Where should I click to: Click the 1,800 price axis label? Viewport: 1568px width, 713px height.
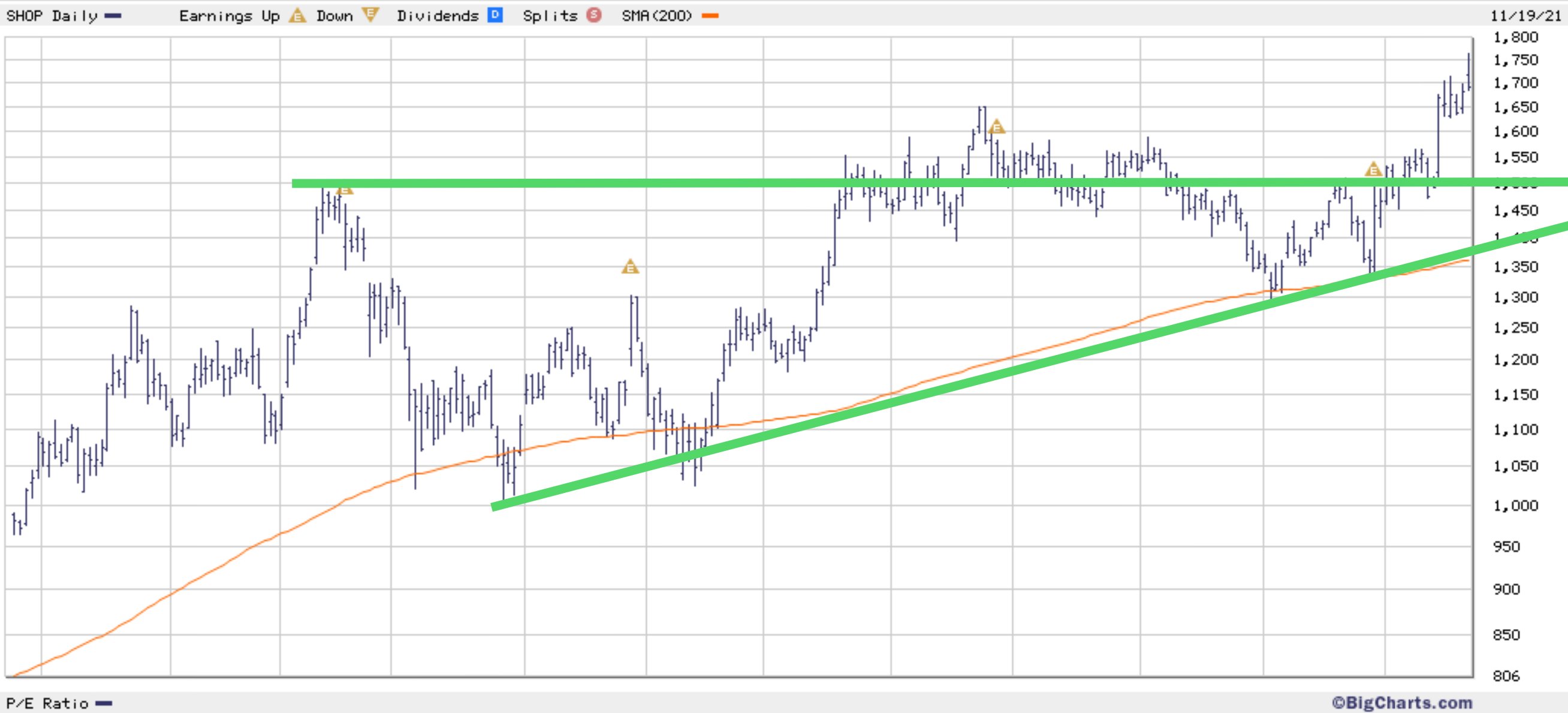tap(1516, 38)
